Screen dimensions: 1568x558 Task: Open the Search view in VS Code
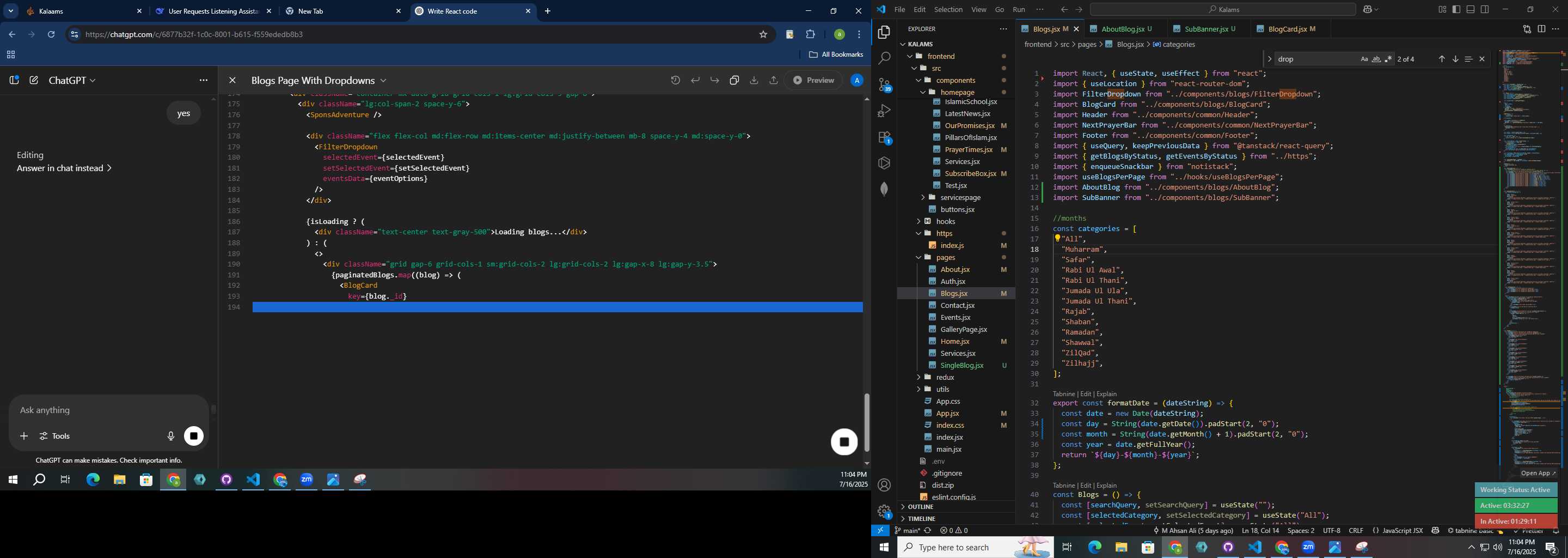click(x=884, y=58)
